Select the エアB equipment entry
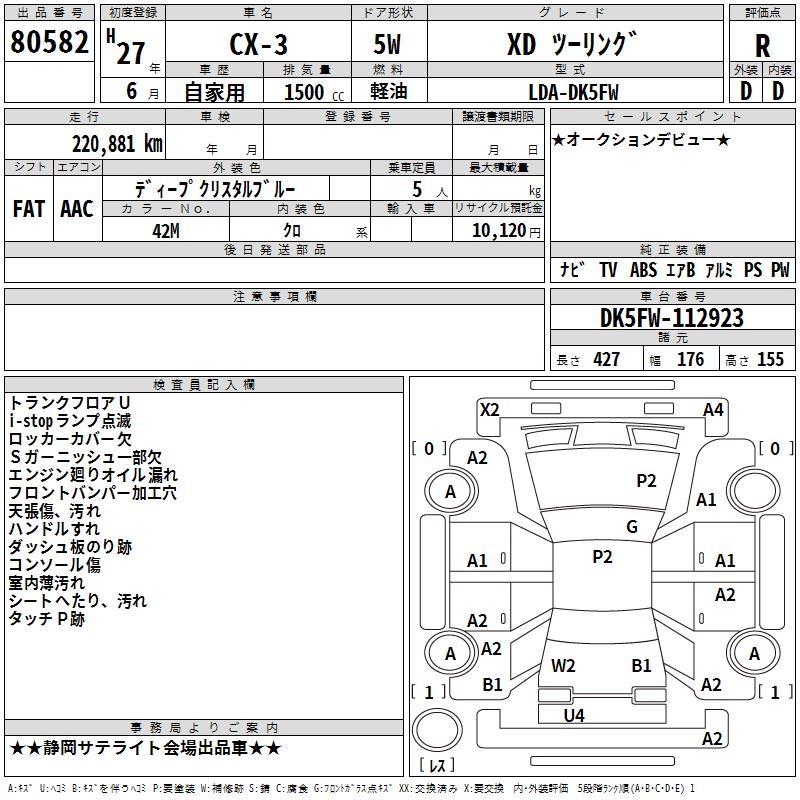Screen dimensions: 800x800 [x=681, y=270]
